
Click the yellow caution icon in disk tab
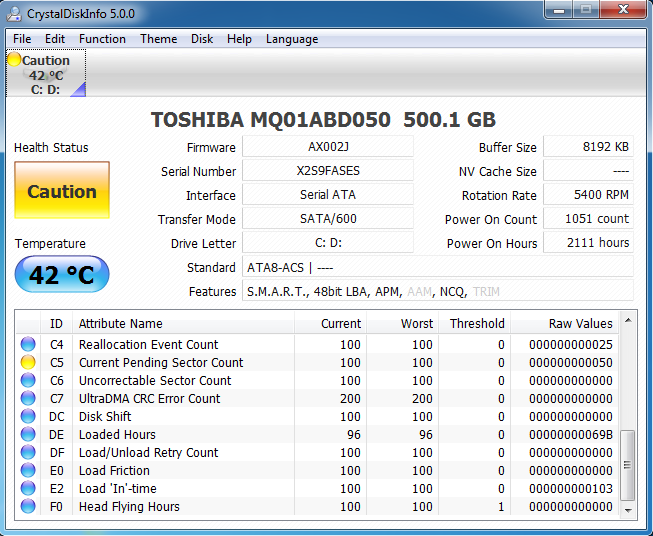[x=14, y=60]
